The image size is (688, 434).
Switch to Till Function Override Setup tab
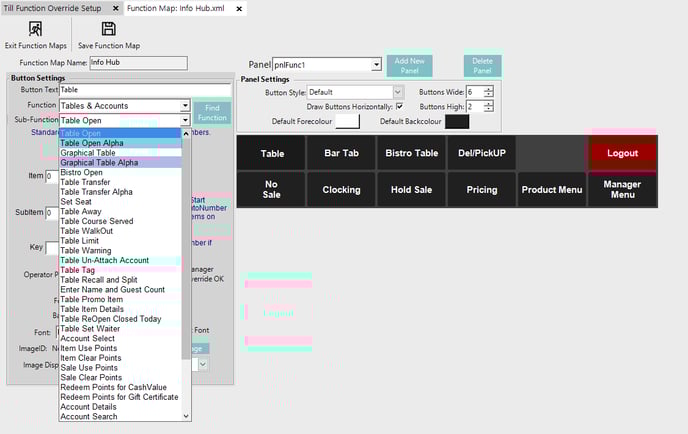tap(52, 8)
